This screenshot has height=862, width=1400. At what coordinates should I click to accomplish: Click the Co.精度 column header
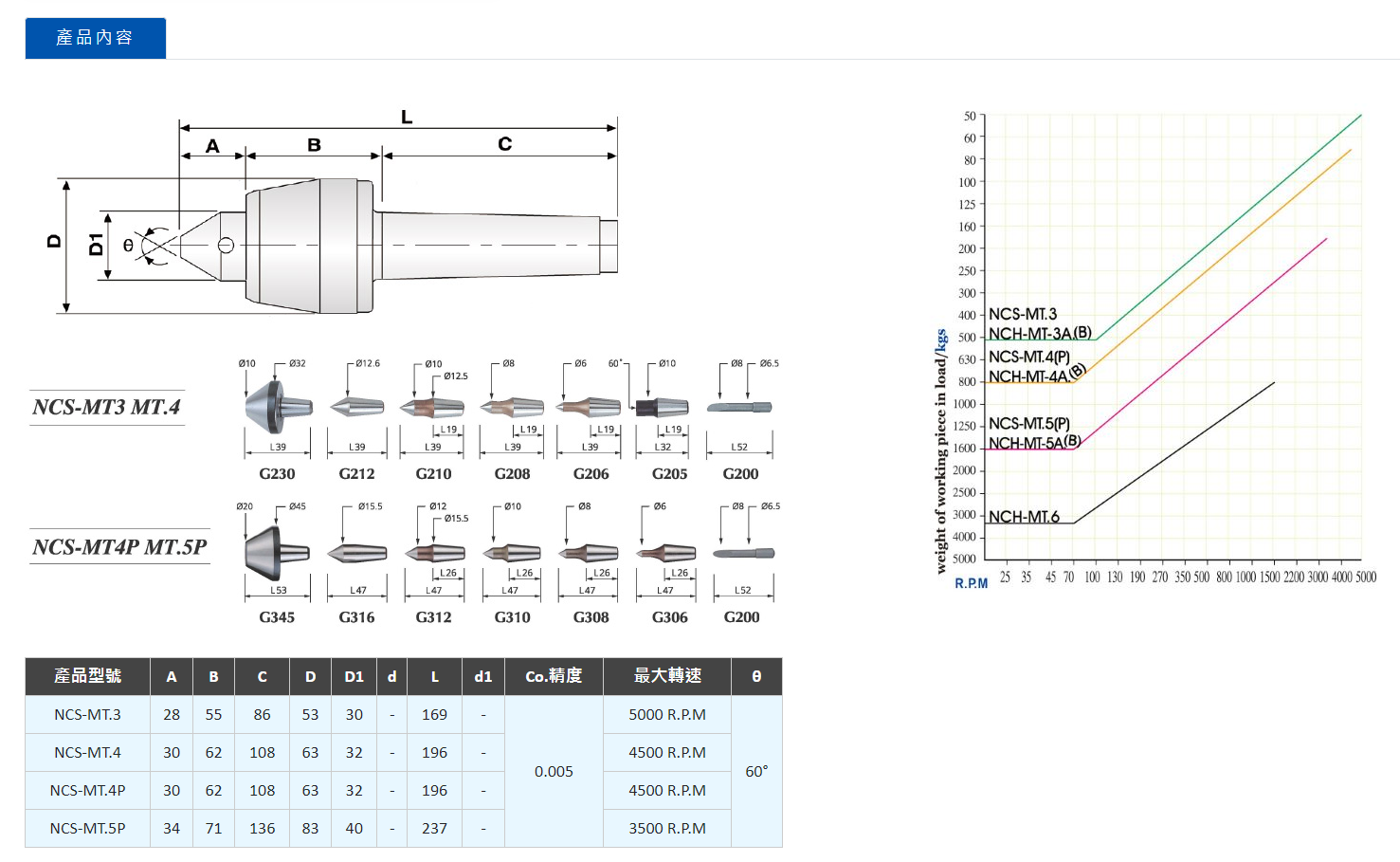point(554,676)
